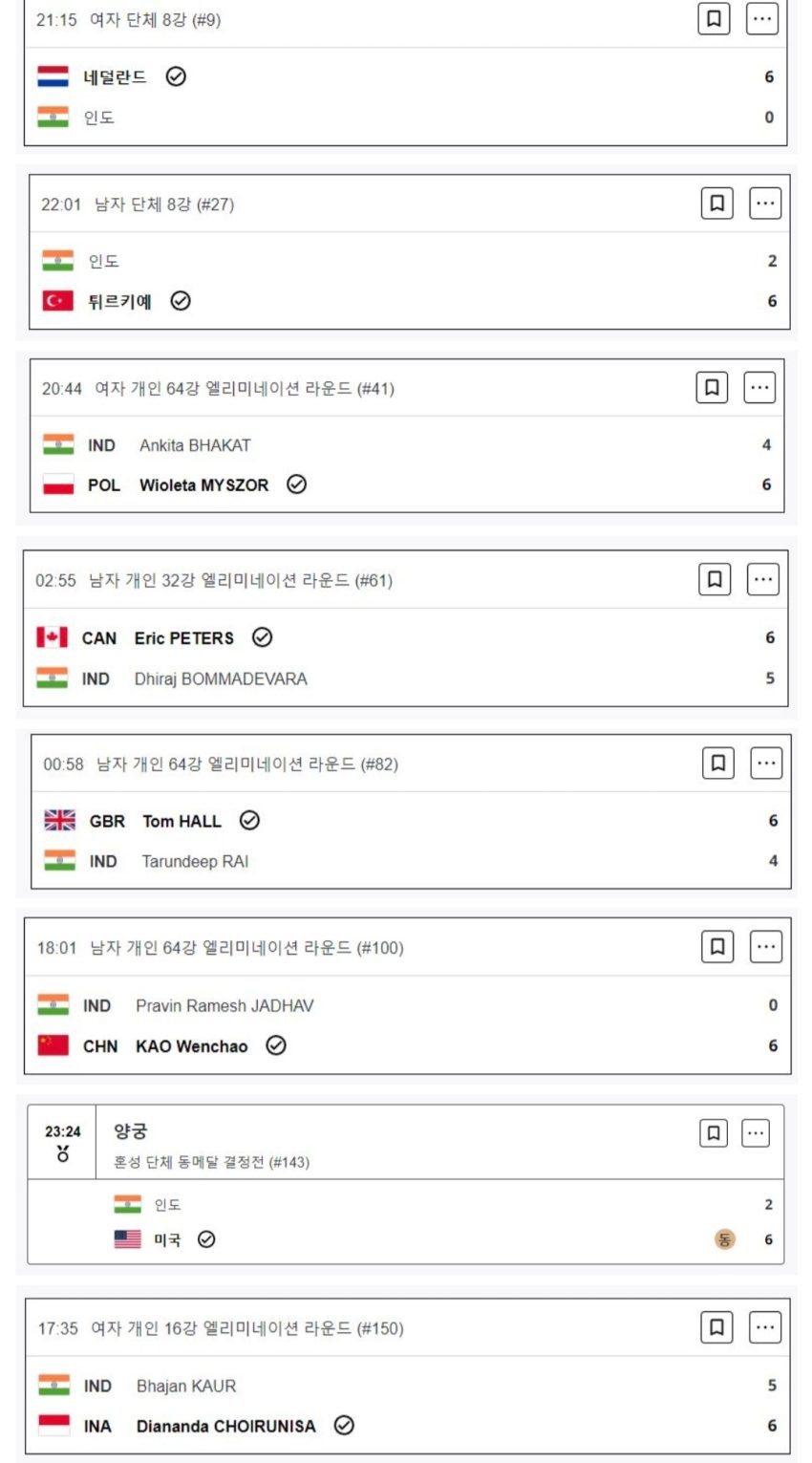The width and height of the screenshot is (812, 1463).
Task: Save the Ankita BHAKAT match #41 bookmark
Action: pos(712,387)
